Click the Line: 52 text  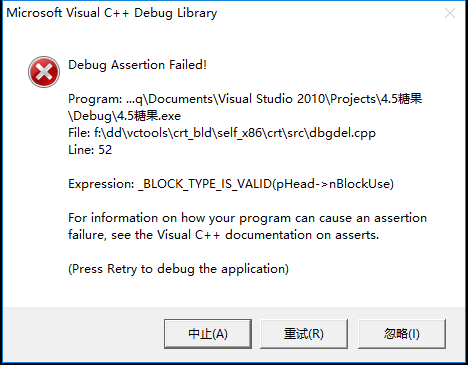[x=90, y=150]
